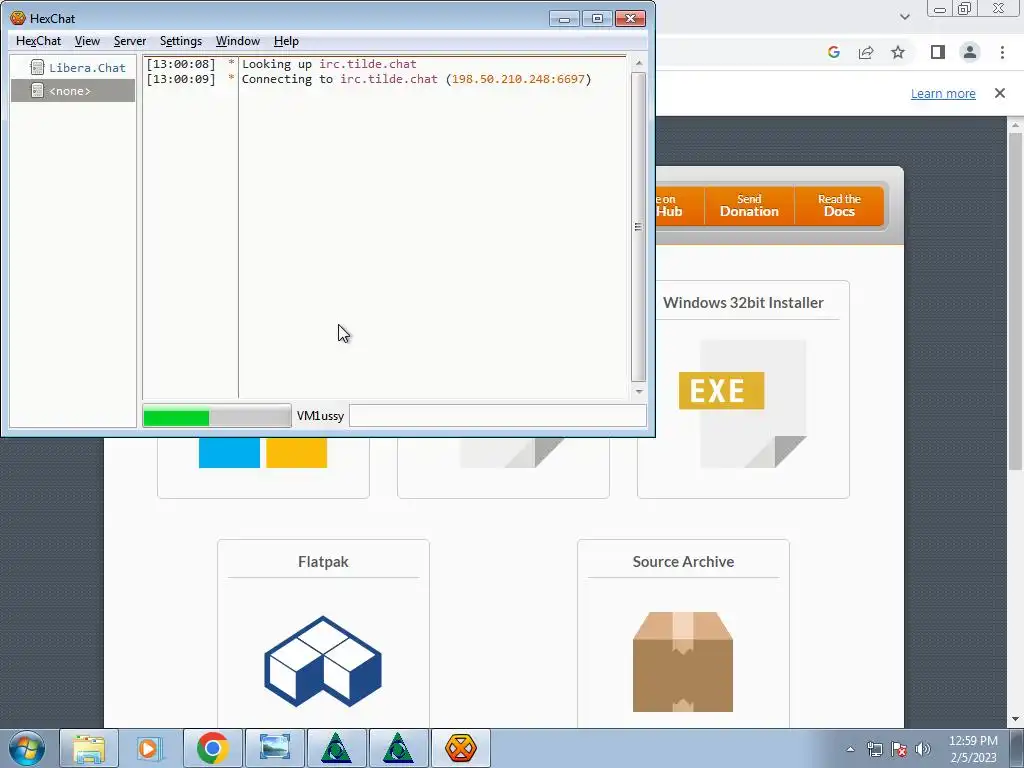The image size is (1024, 768).
Task: Open the Help menu in HexChat
Action: click(x=286, y=41)
